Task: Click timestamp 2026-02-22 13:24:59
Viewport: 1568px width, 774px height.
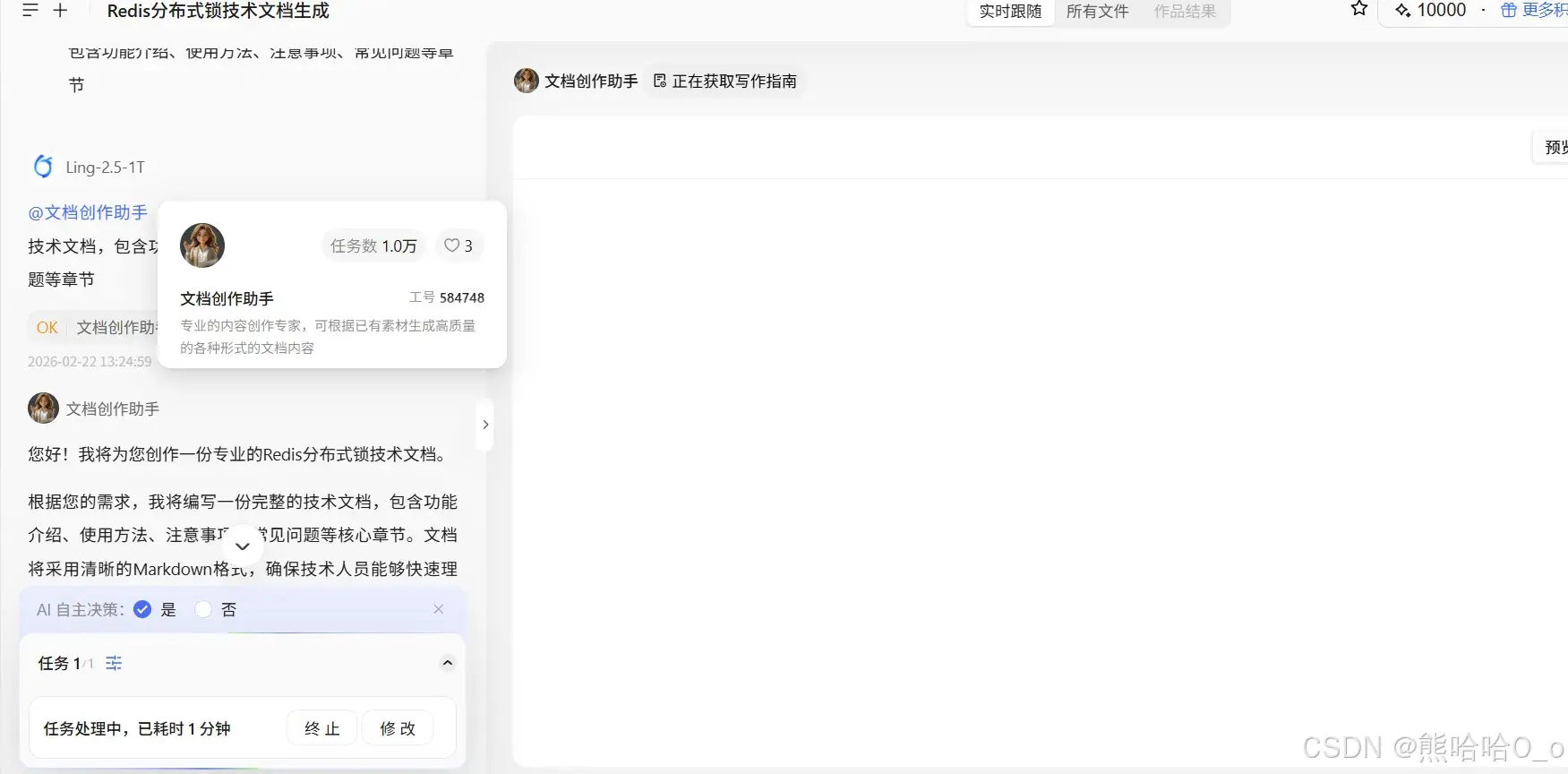Action: click(90, 362)
